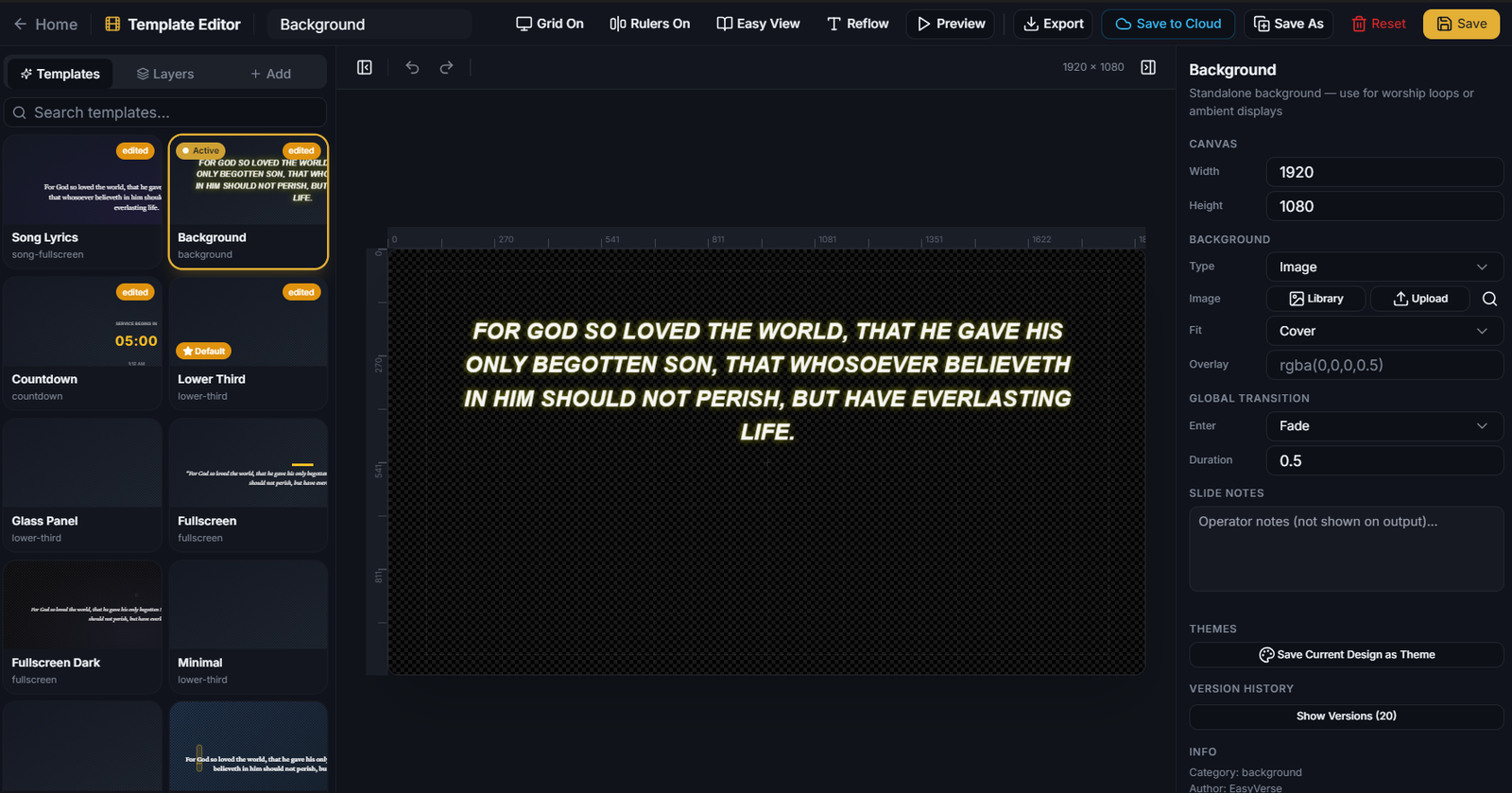Screen dimensions: 1512x793
Task: Open the Enter transition dropdown
Action: (1383, 426)
